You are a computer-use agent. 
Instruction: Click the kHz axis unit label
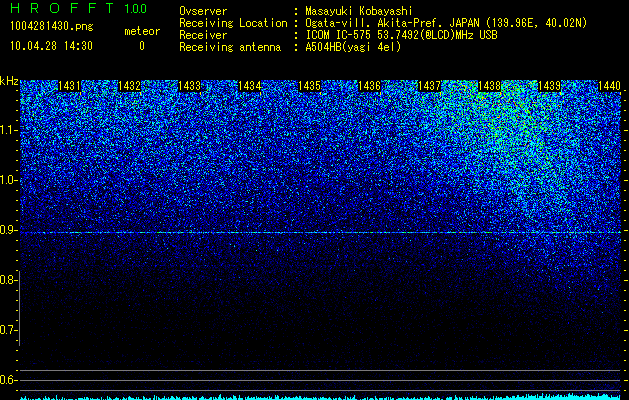coord(9,81)
